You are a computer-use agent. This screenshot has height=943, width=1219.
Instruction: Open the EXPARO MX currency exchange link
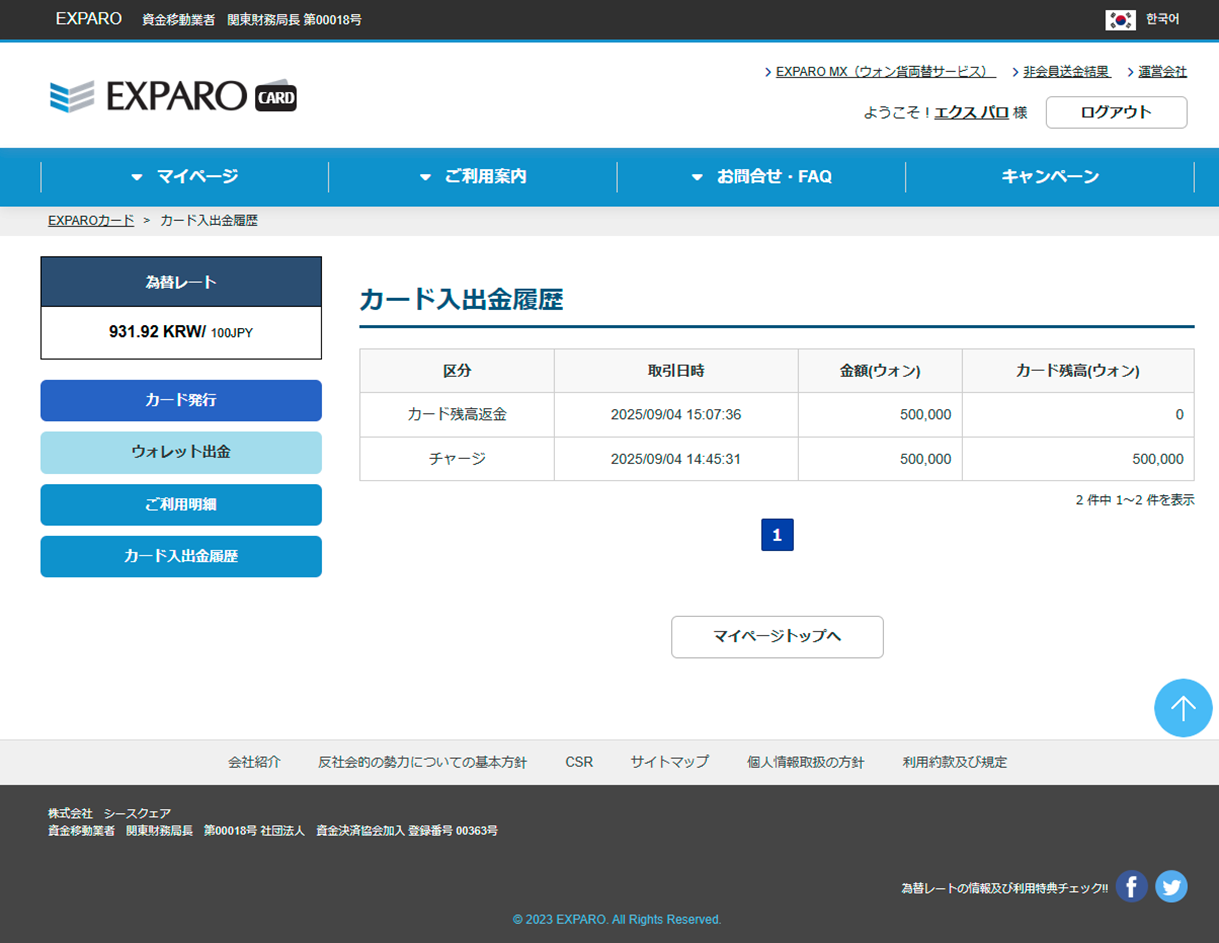coord(885,72)
